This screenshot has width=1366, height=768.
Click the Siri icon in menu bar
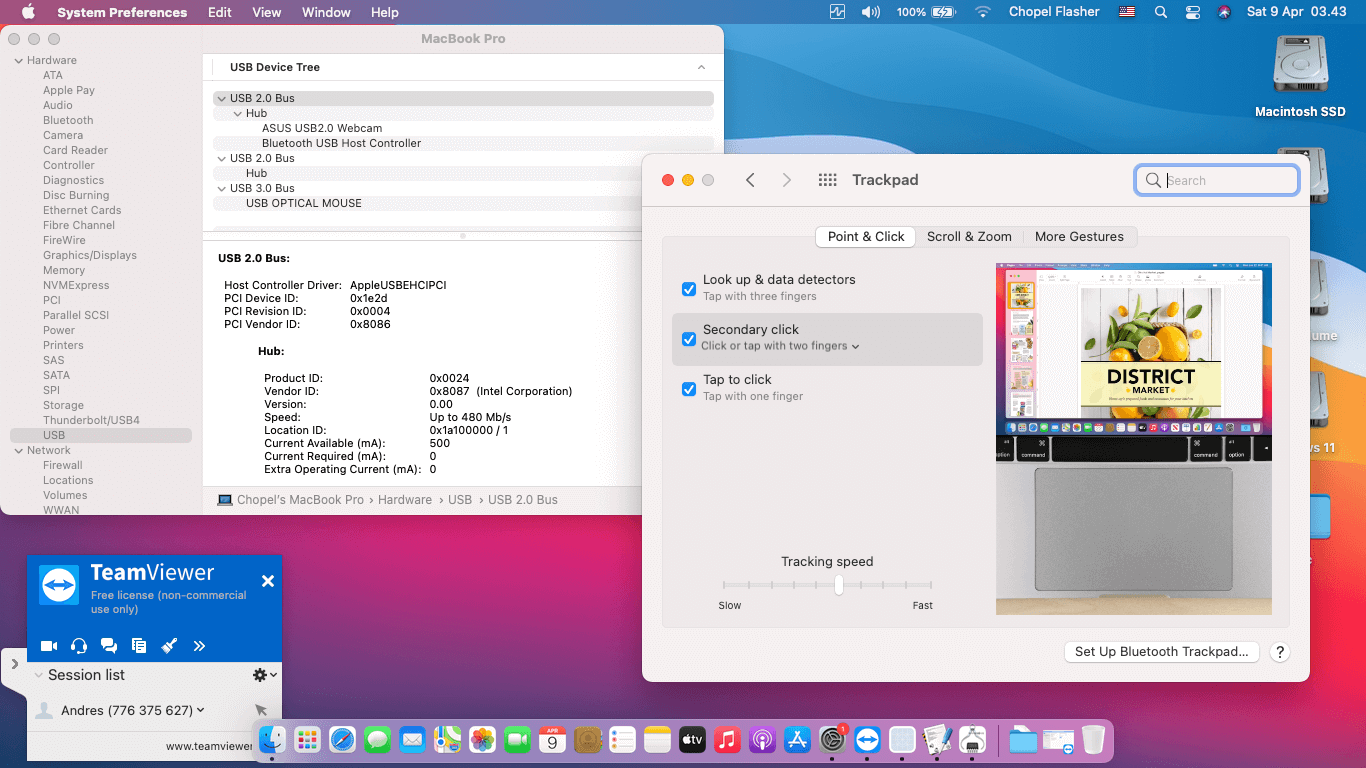[1224, 12]
